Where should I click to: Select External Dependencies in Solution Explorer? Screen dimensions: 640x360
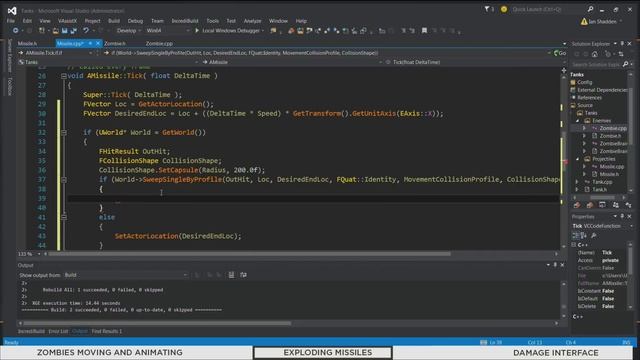point(602,90)
